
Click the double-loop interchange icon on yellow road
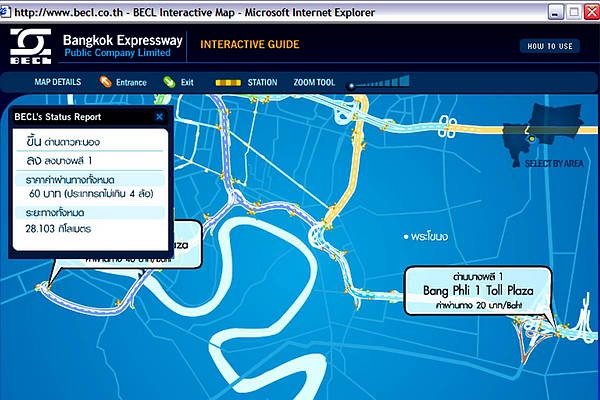click(x=448, y=127)
